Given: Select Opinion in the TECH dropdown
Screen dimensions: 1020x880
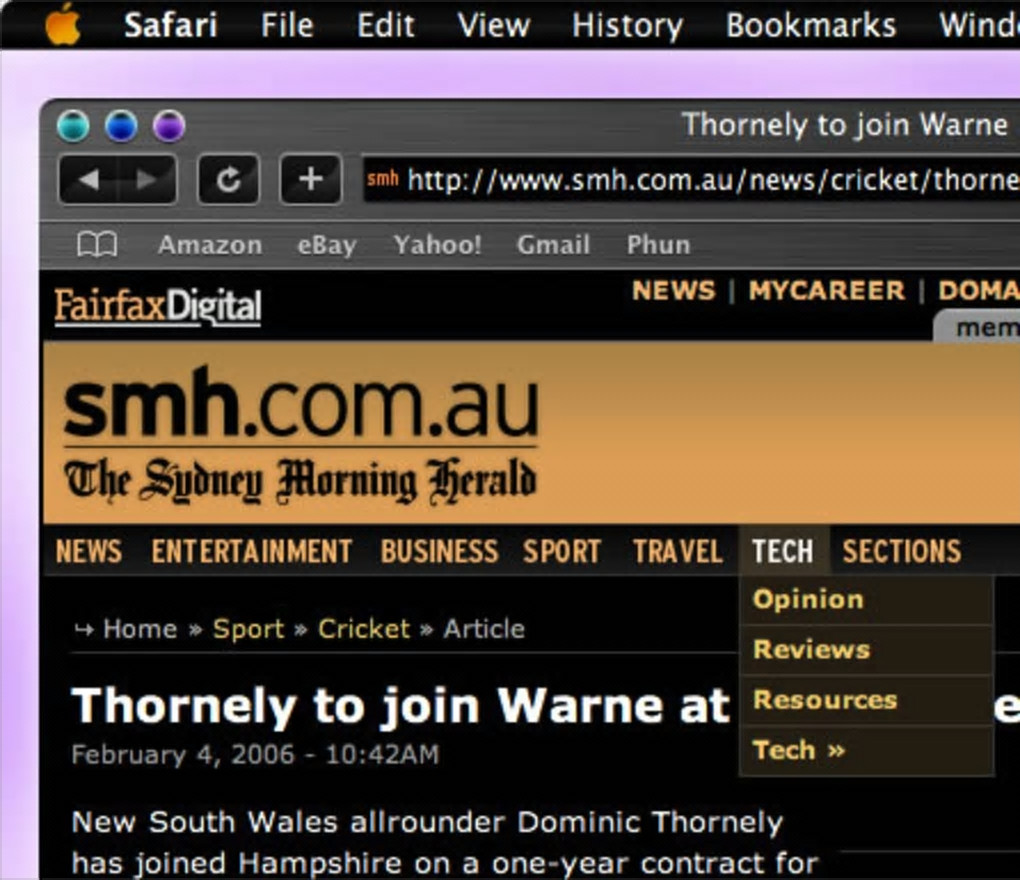Looking at the screenshot, I should [866, 600].
